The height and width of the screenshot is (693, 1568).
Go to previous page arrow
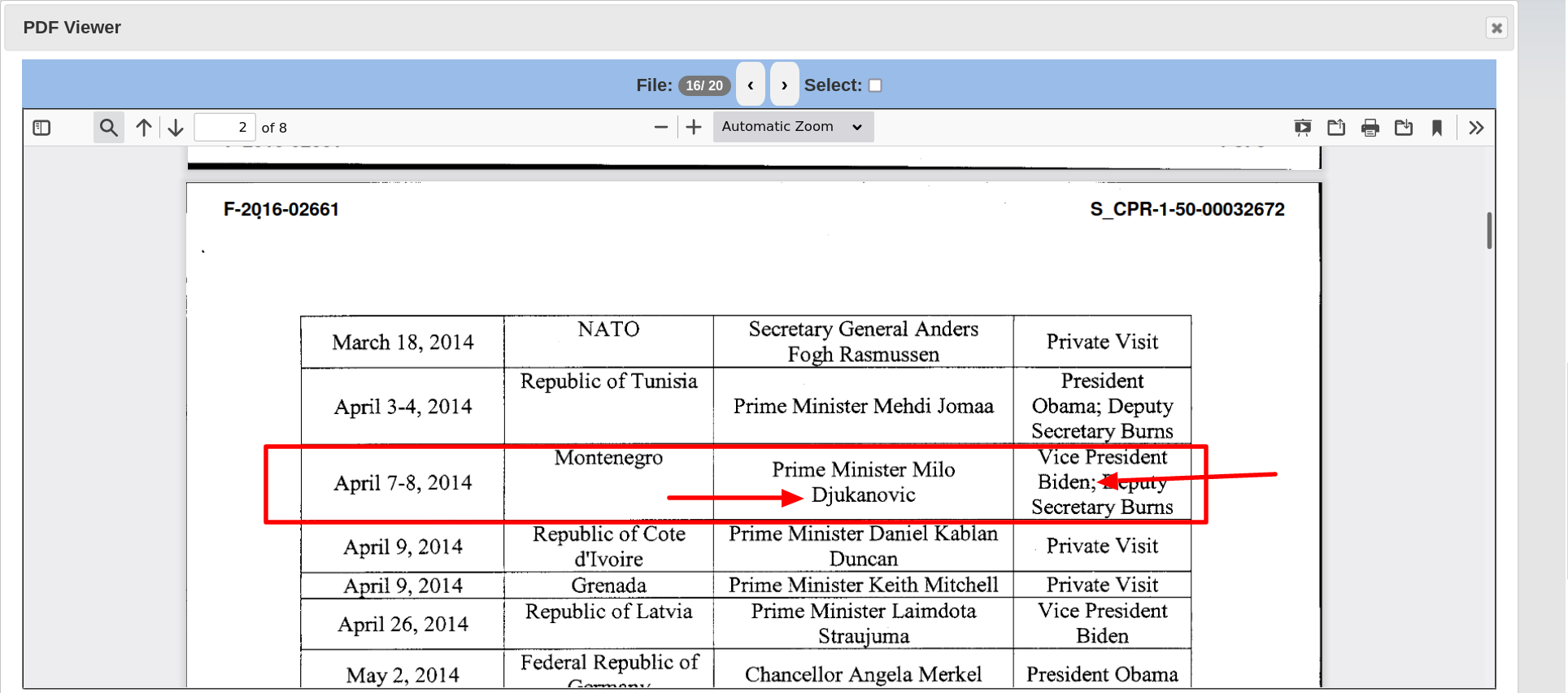(144, 128)
